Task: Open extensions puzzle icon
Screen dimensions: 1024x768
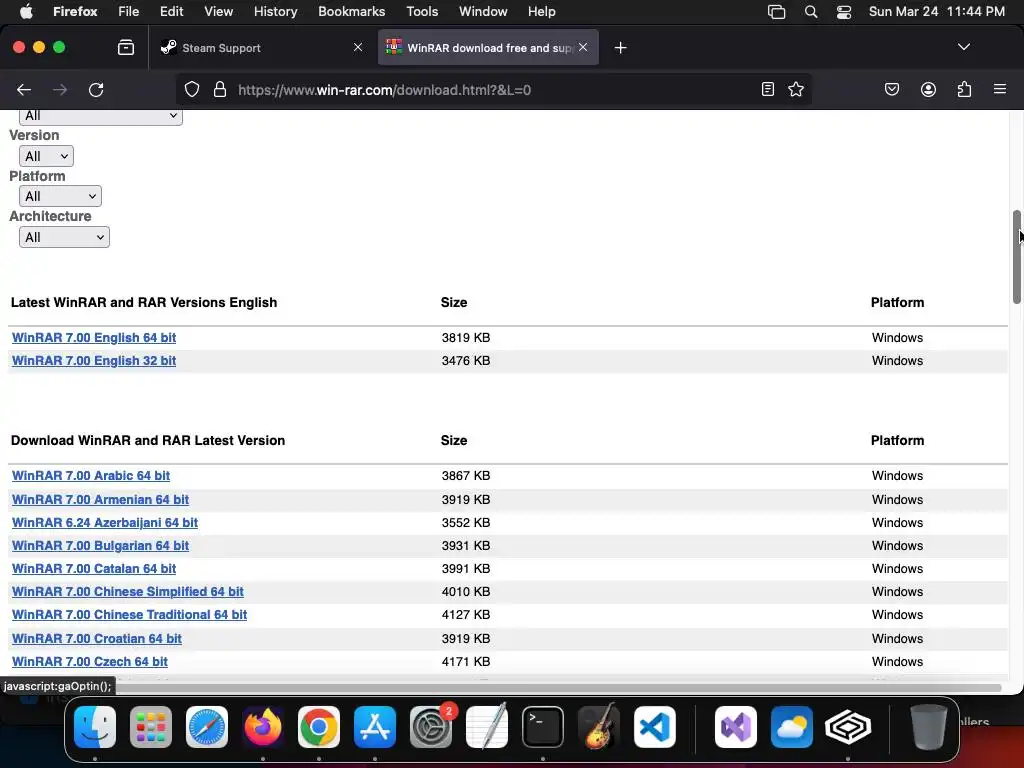Action: [964, 89]
